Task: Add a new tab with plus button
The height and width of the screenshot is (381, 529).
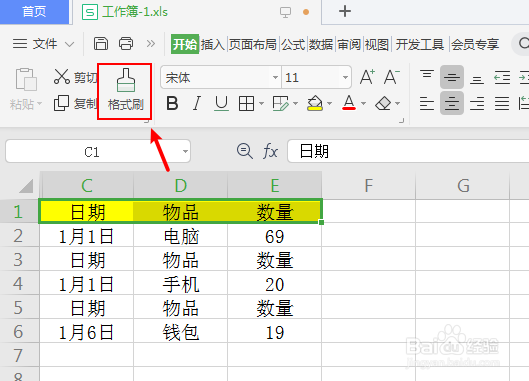Action: coord(345,11)
